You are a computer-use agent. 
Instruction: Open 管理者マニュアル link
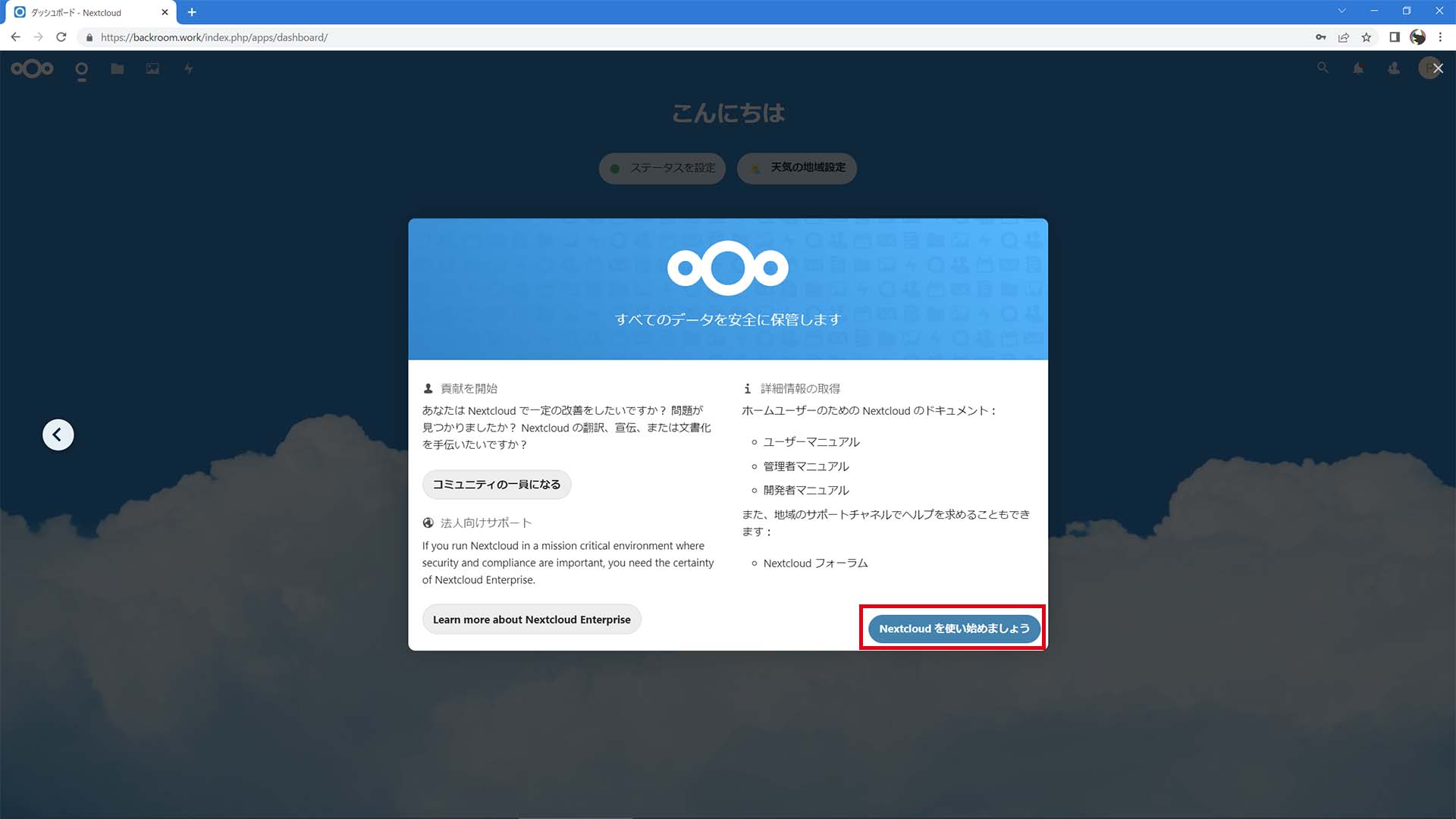click(805, 466)
